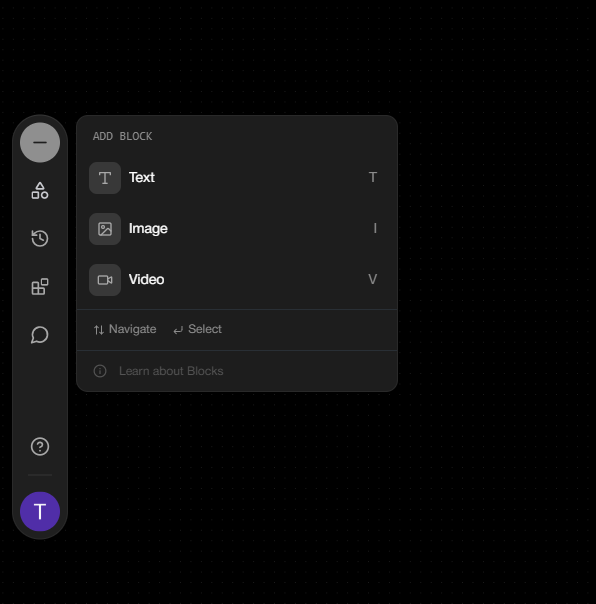596x604 pixels.
Task: Click the Image block picture icon tile
Action: (x=105, y=229)
